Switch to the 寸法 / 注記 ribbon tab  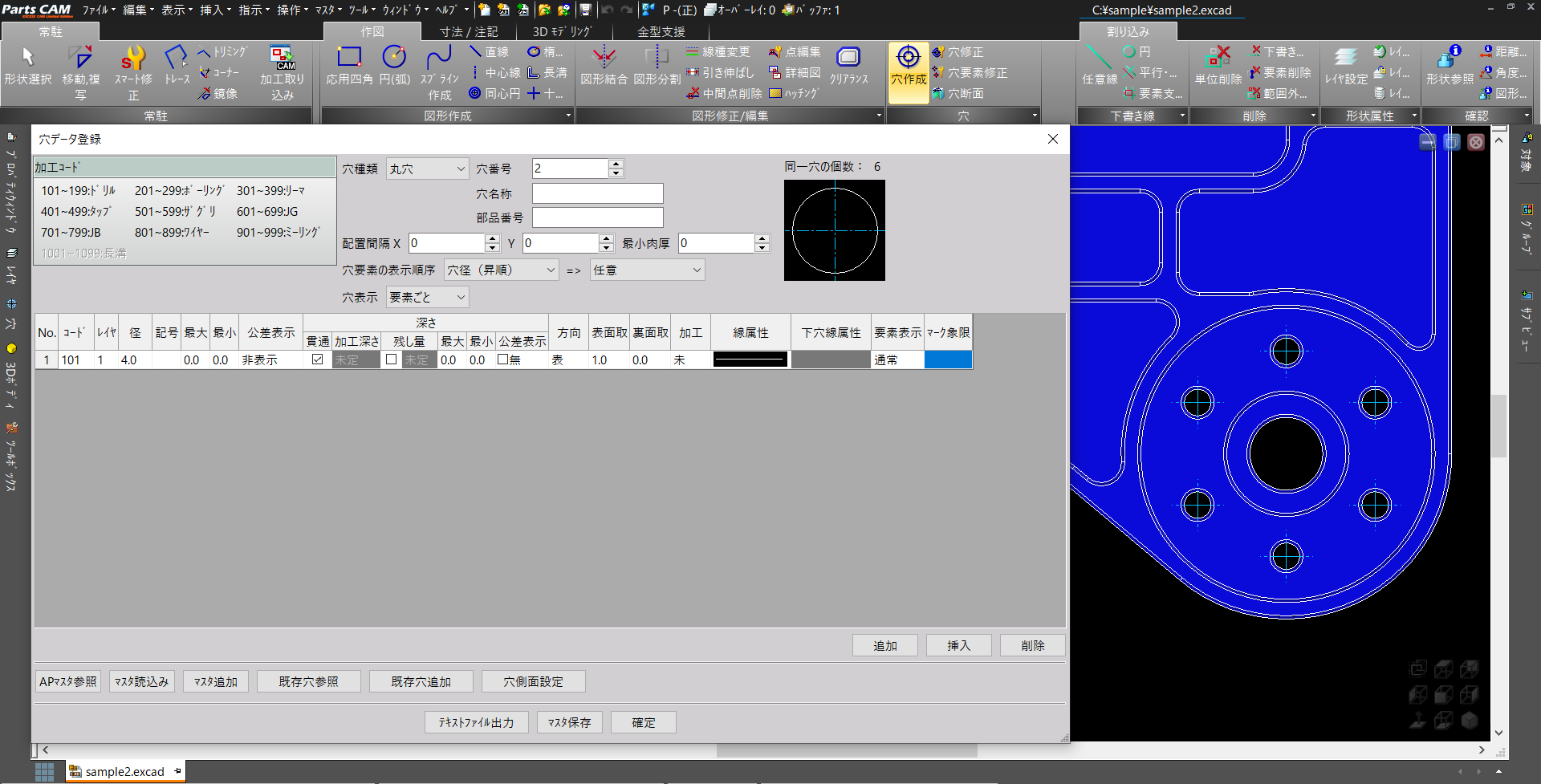point(469,32)
